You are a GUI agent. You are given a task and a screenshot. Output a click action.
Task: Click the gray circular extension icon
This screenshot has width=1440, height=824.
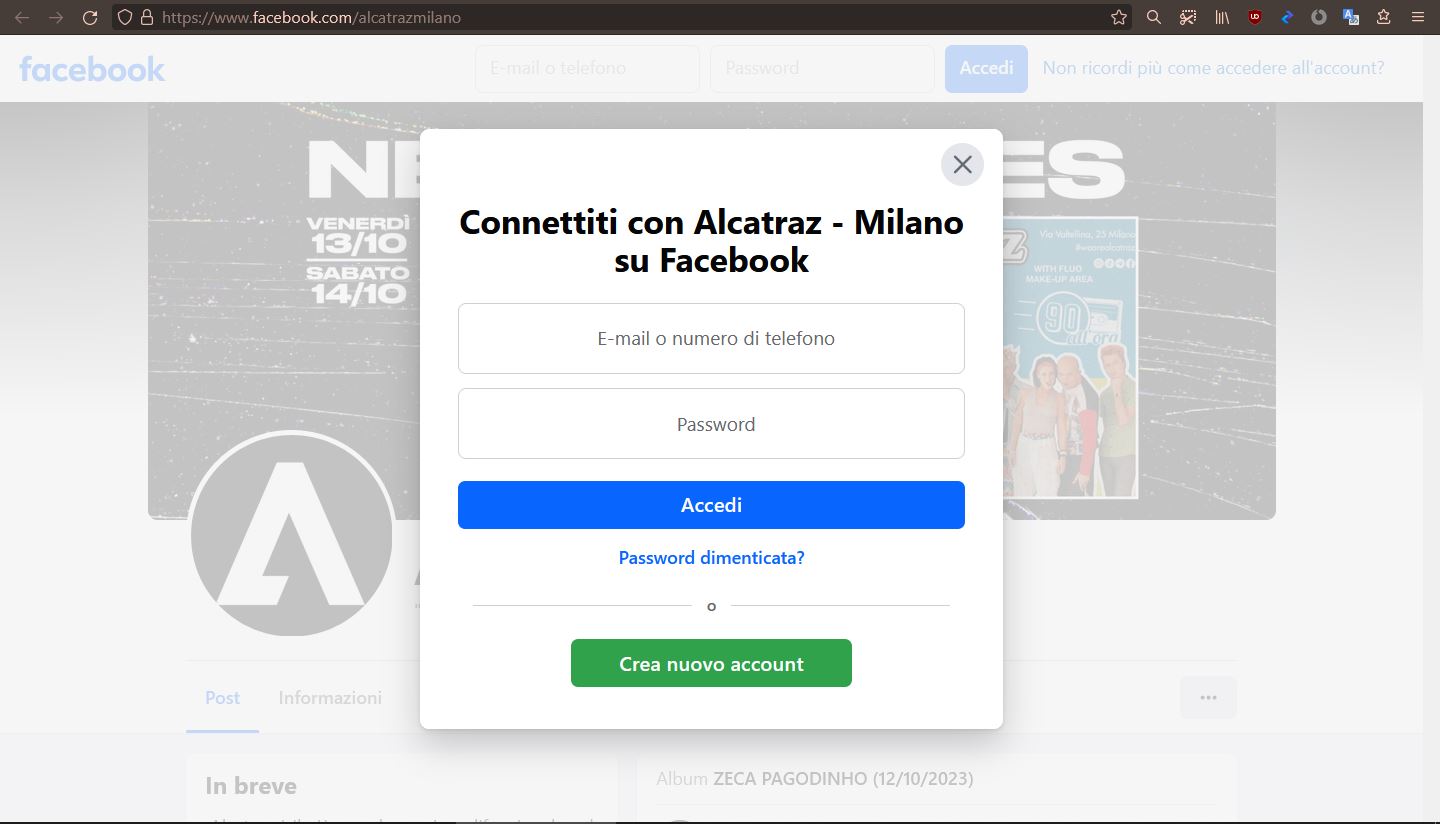1319,17
